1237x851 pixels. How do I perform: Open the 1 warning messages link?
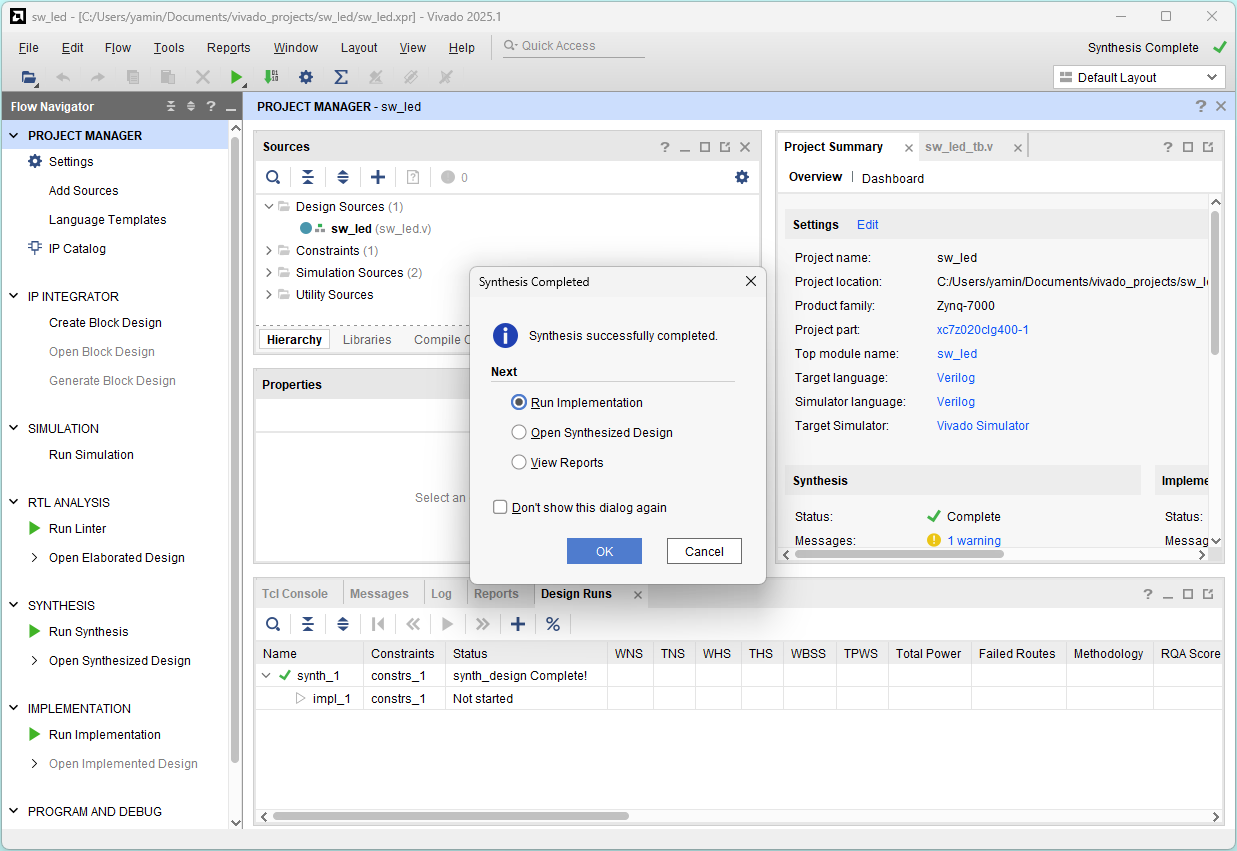(x=973, y=541)
